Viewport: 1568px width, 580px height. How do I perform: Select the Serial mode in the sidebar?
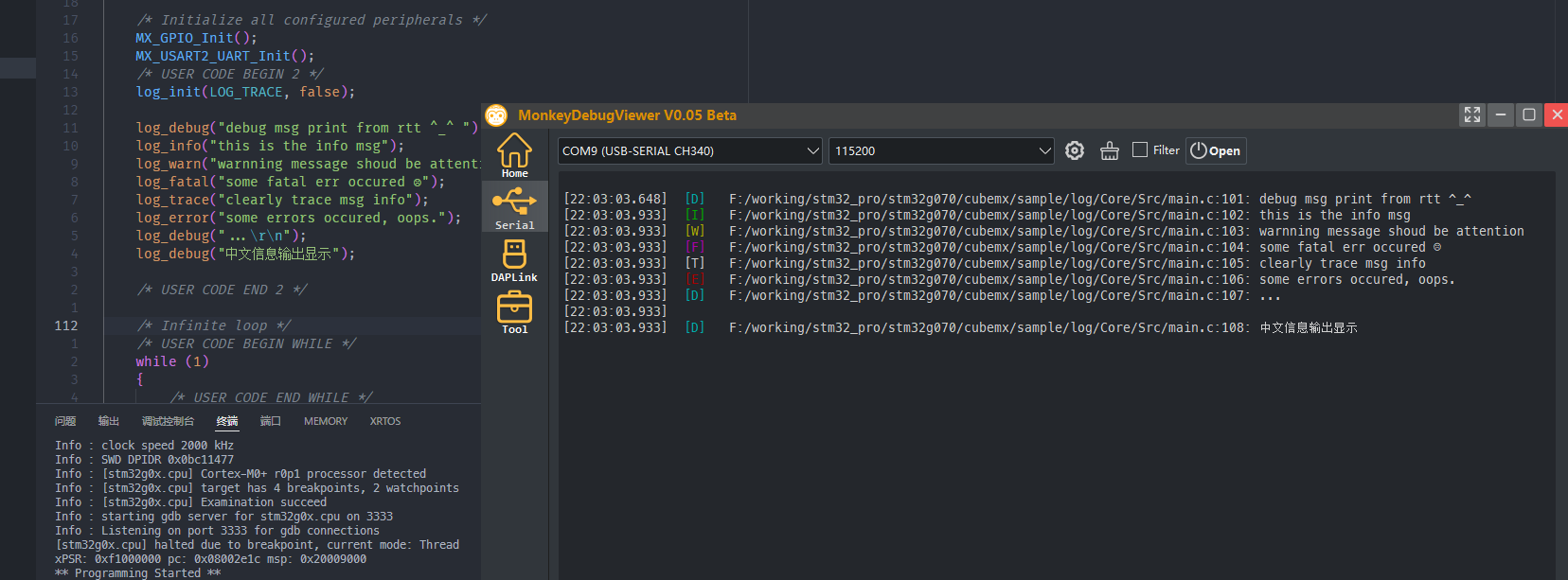(x=514, y=207)
